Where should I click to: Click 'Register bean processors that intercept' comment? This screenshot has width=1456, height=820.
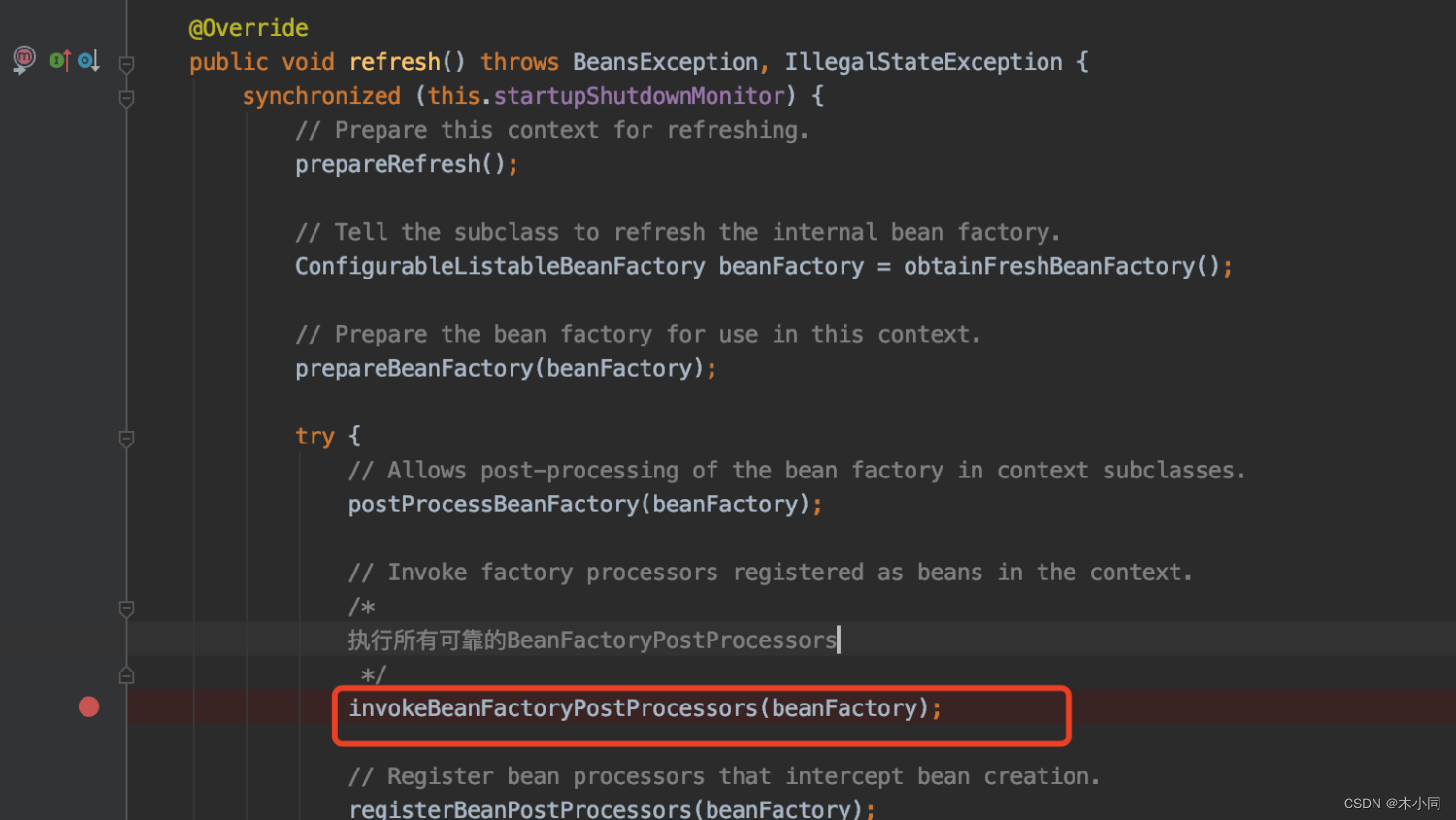[x=724, y=775]
